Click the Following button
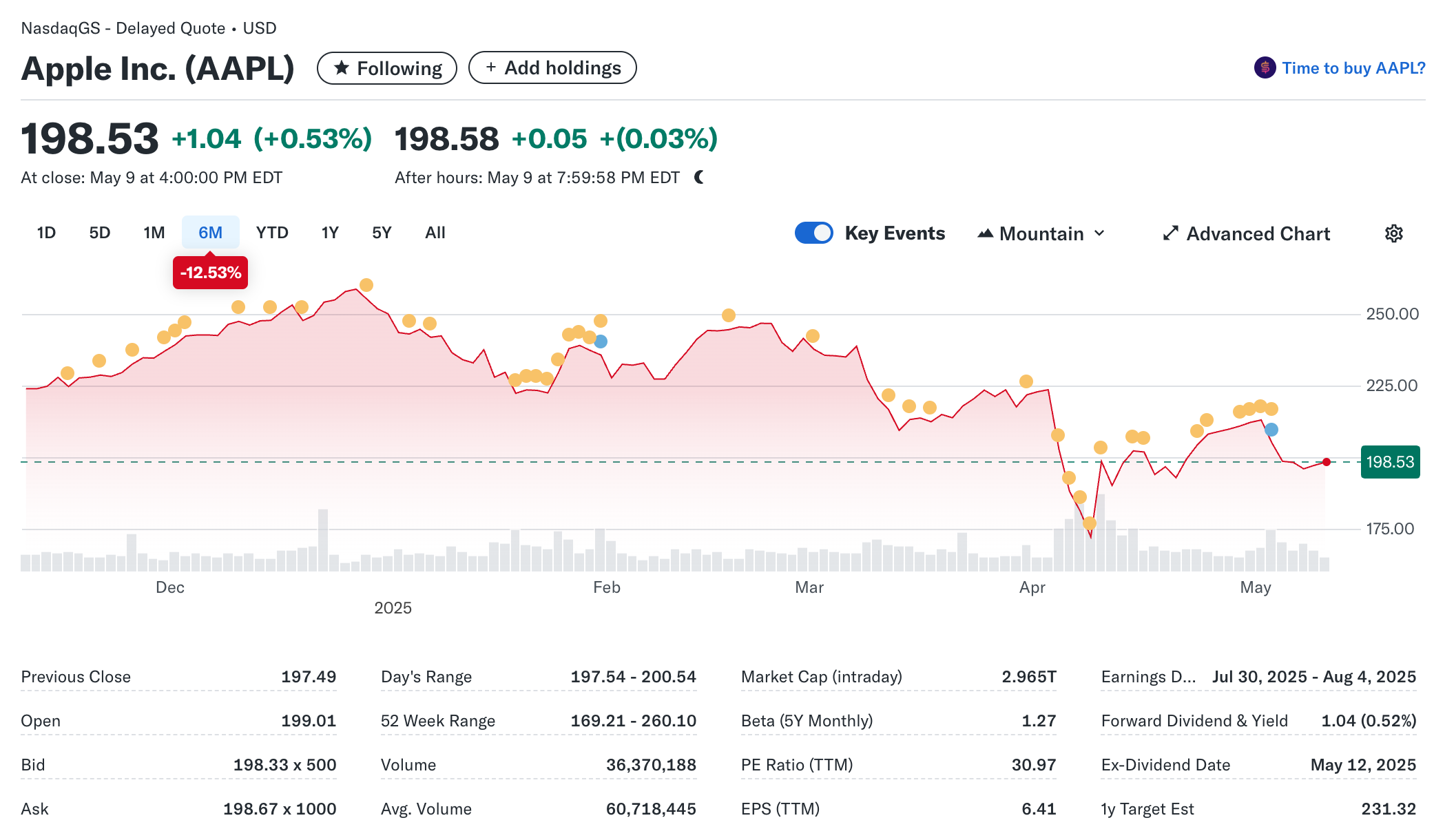1434x840 pixels. tap(386, 68)
